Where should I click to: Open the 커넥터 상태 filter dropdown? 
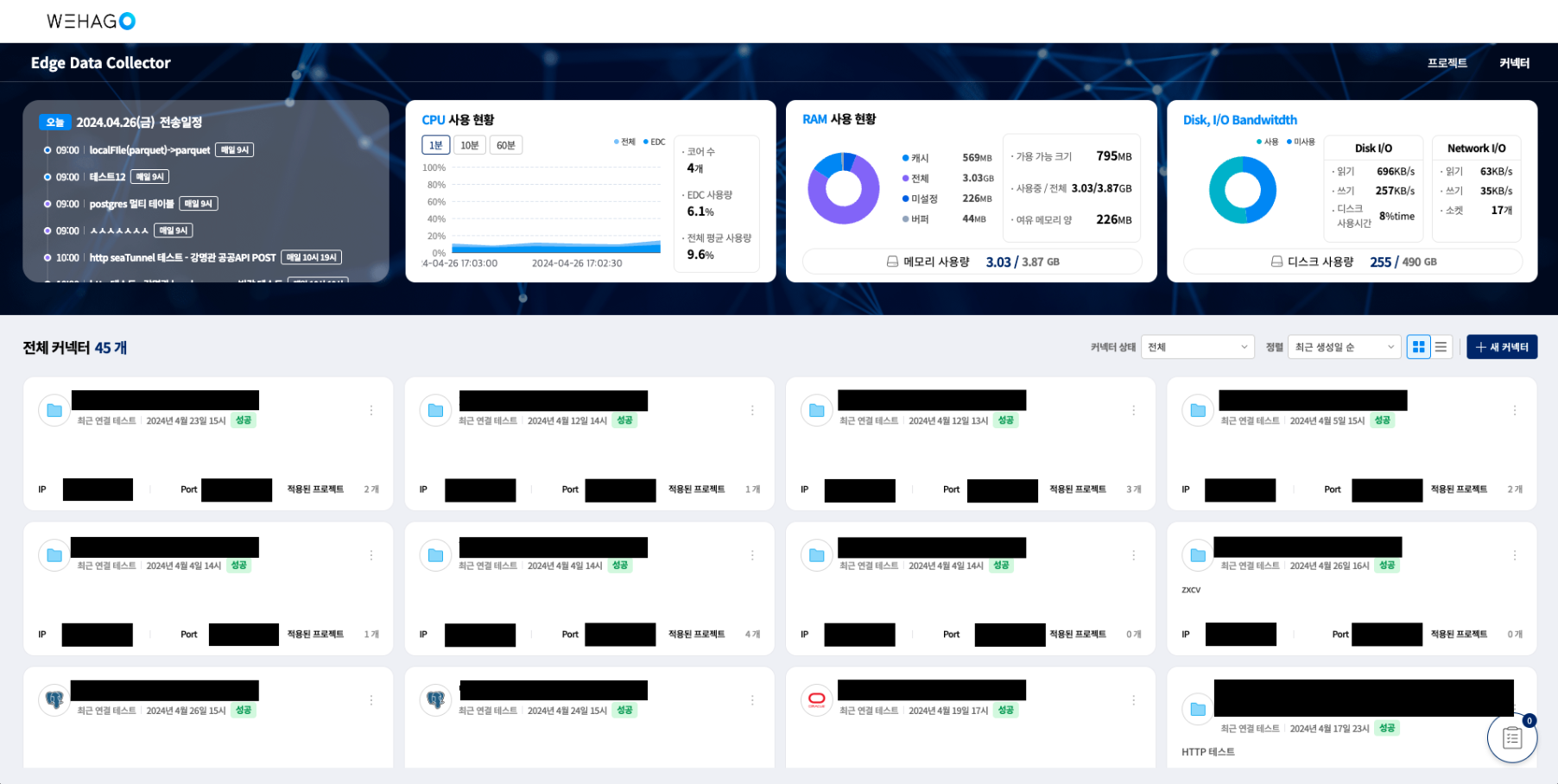(1197, 347)
